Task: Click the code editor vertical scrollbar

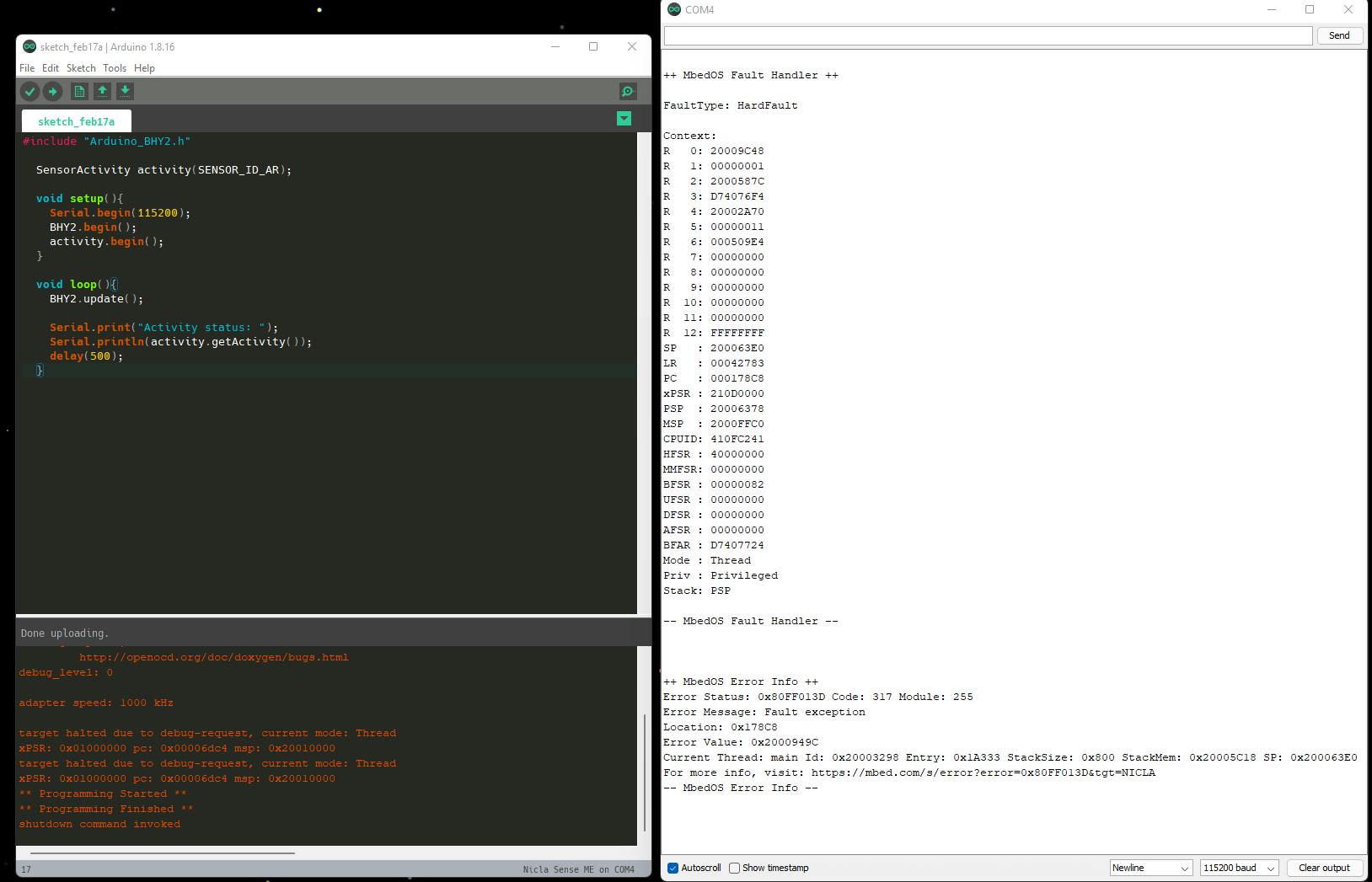Action: point(645,373)
